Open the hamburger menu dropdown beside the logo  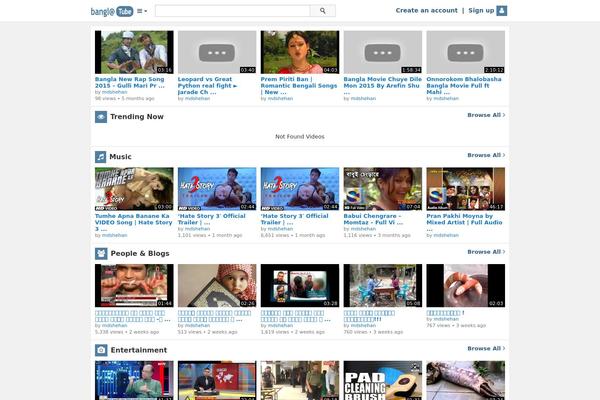[x=142, y=11]
